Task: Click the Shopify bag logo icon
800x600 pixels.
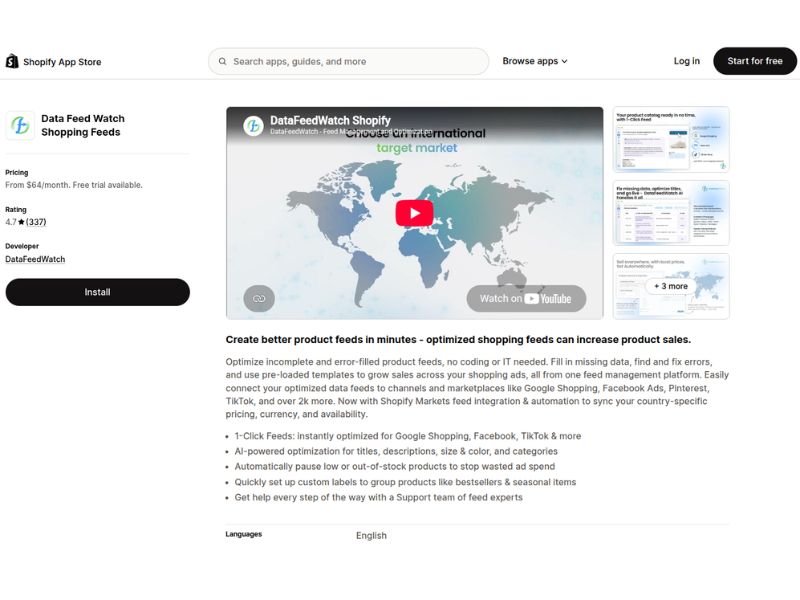Action: click(x=12, y=61)
